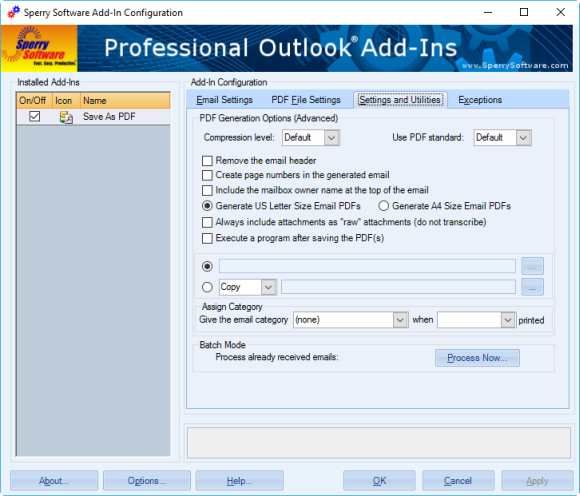The image size is (580, 496).
Task: Open the Options... dialog button
Action: pos(147,480)
